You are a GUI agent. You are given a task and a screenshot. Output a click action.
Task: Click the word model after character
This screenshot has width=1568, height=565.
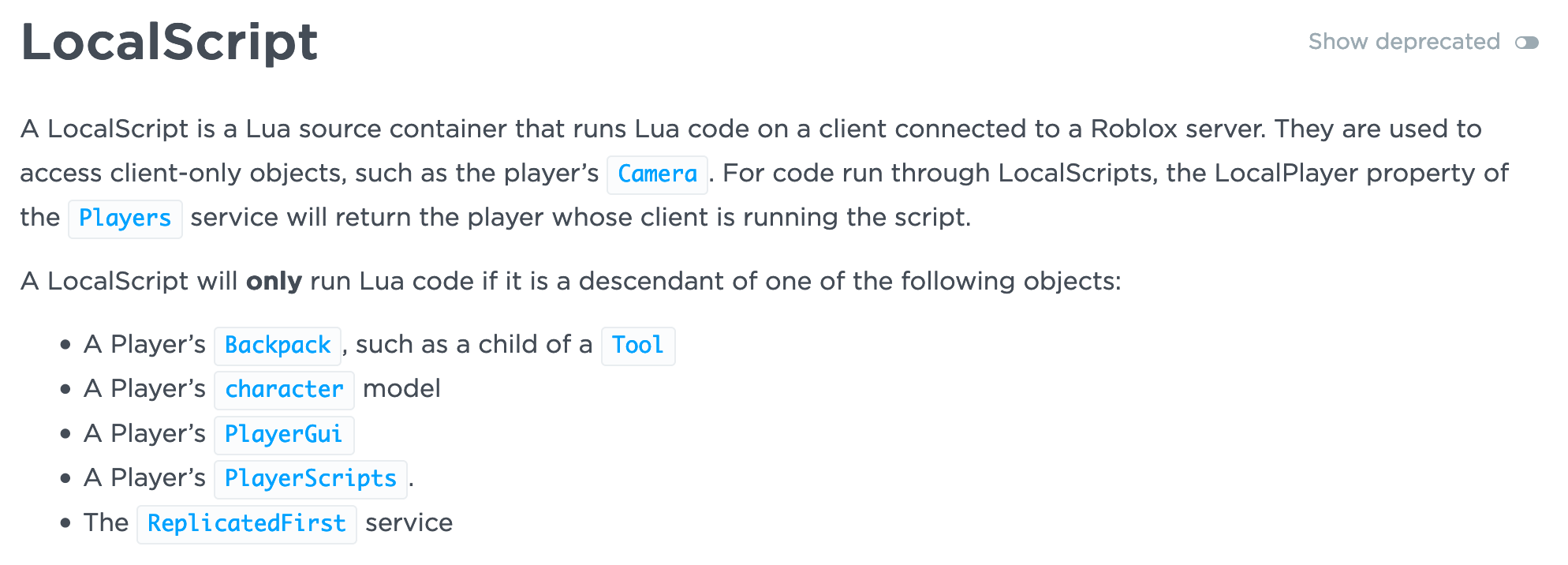tap(401, 388)
